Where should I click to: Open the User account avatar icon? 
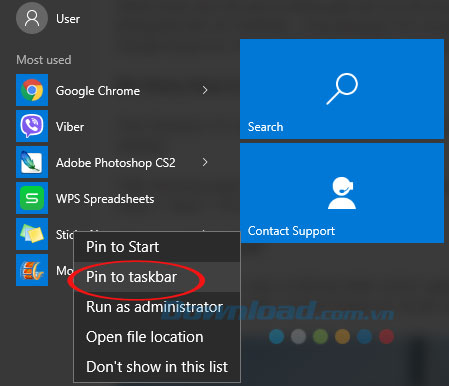32,18
